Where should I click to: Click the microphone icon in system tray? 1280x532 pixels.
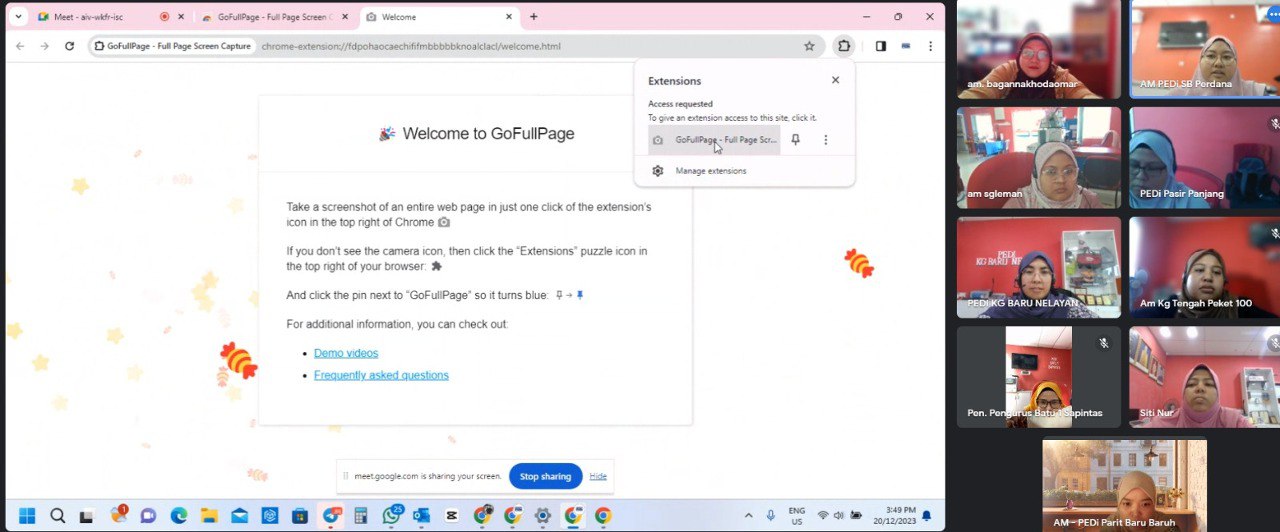click(x=770, y=516)
